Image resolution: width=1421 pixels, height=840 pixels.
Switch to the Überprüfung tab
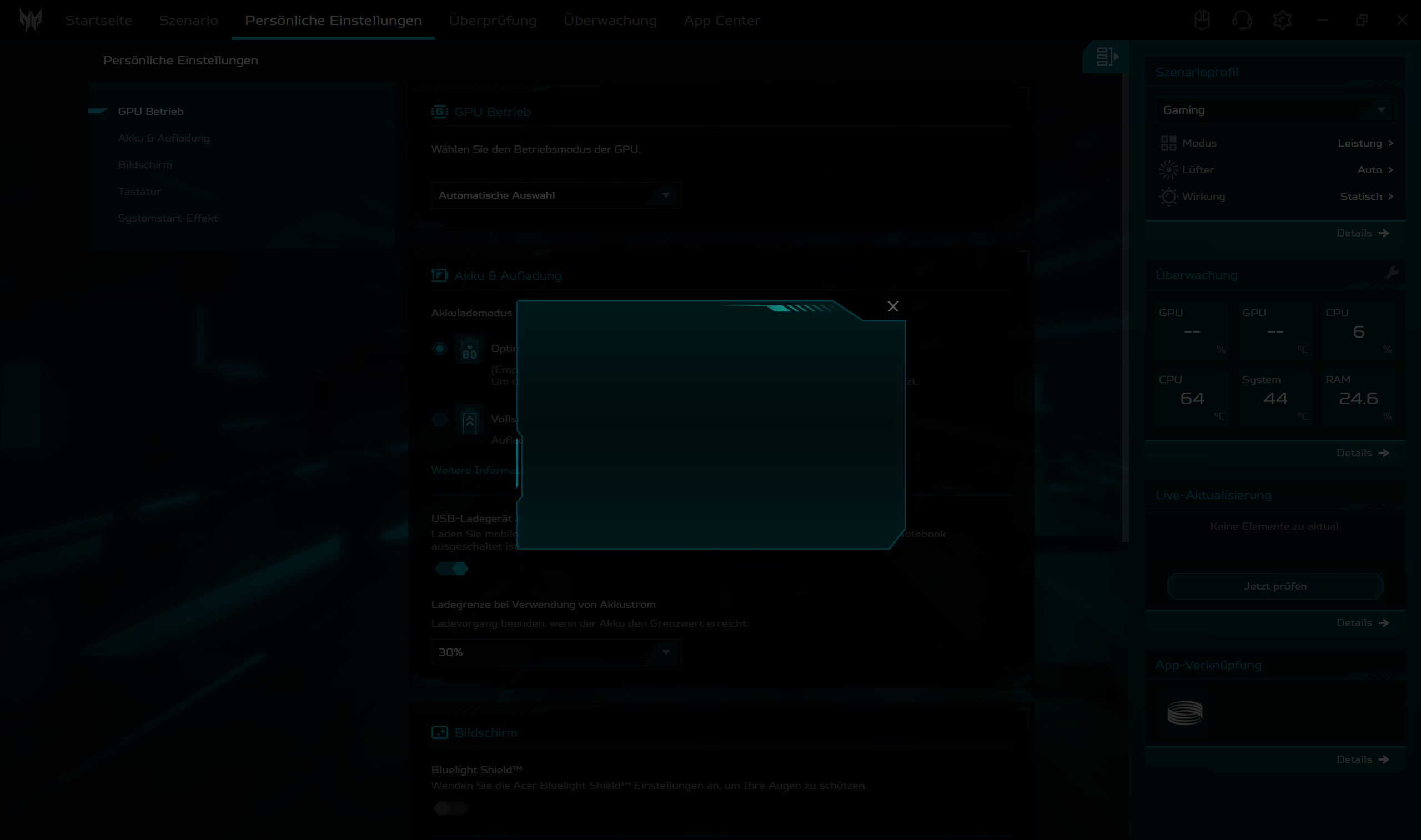pos(493,21)
